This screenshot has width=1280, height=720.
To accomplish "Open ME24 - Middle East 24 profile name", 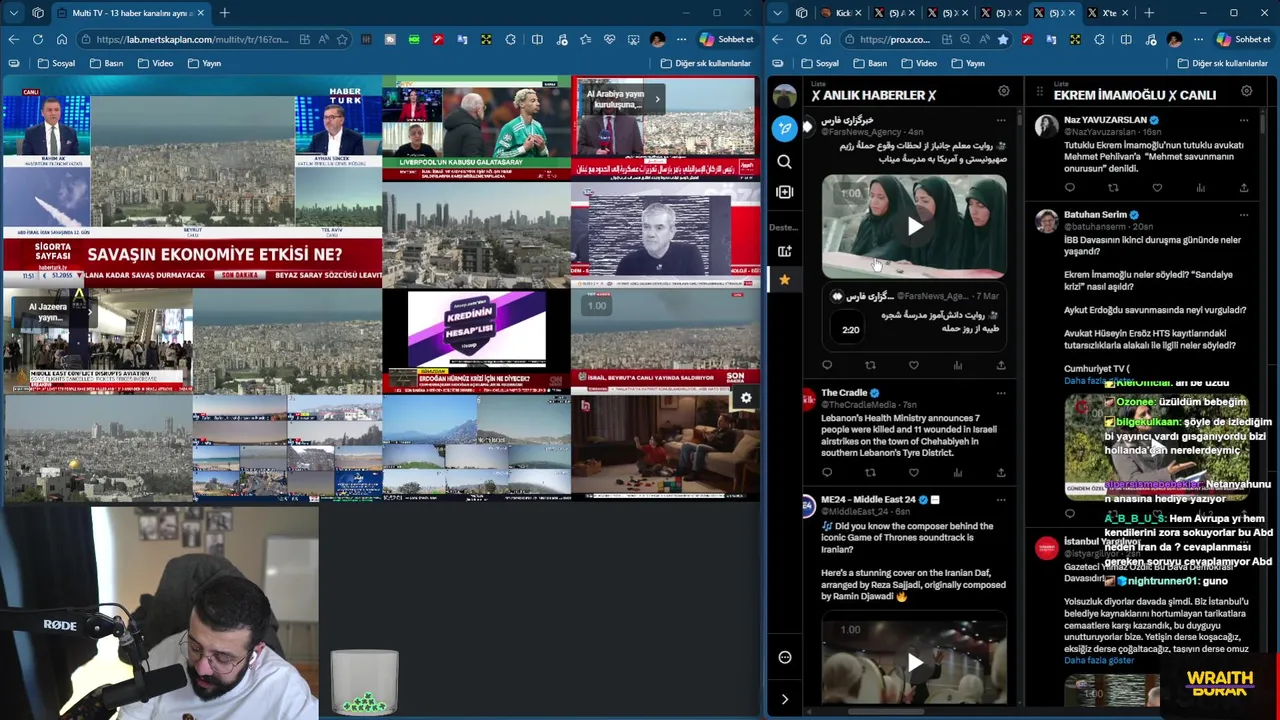I will [x=868, y=499].
